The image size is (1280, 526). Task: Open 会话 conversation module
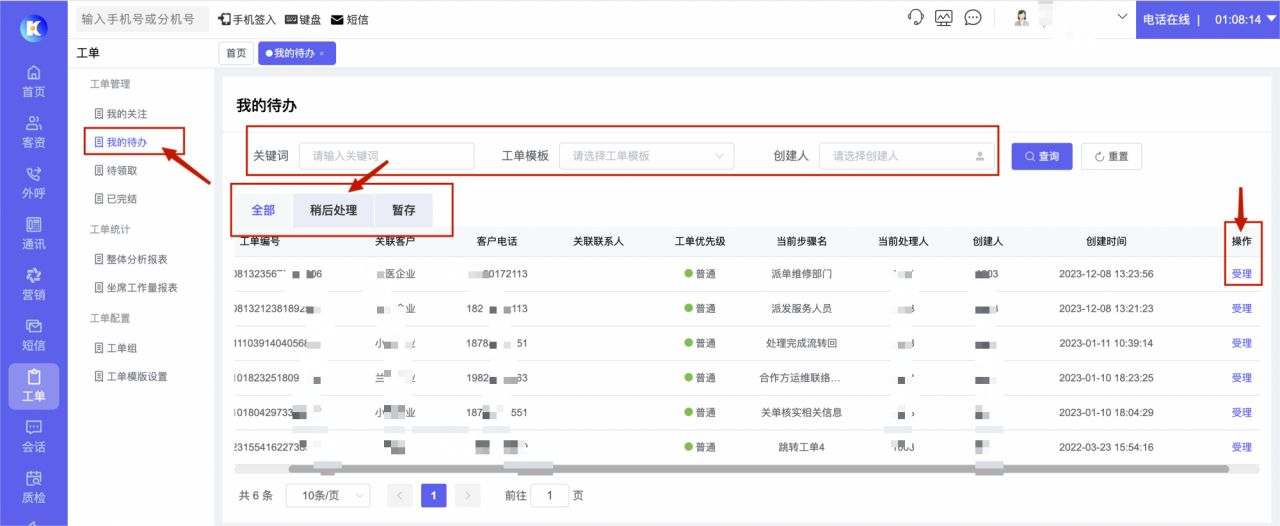pos(33,437)
